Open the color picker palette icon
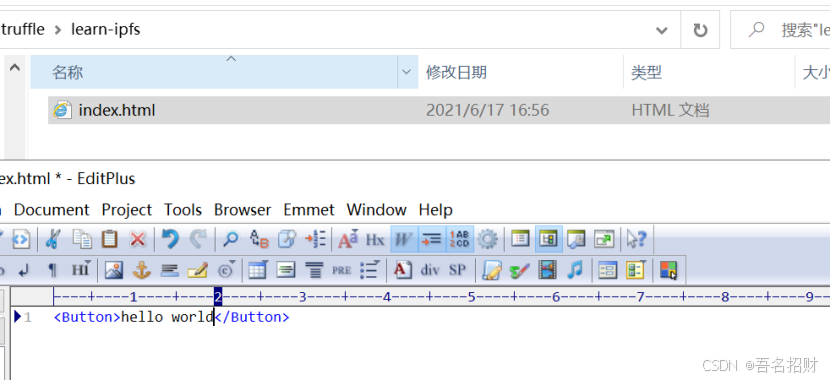 (x=669, y=270)
